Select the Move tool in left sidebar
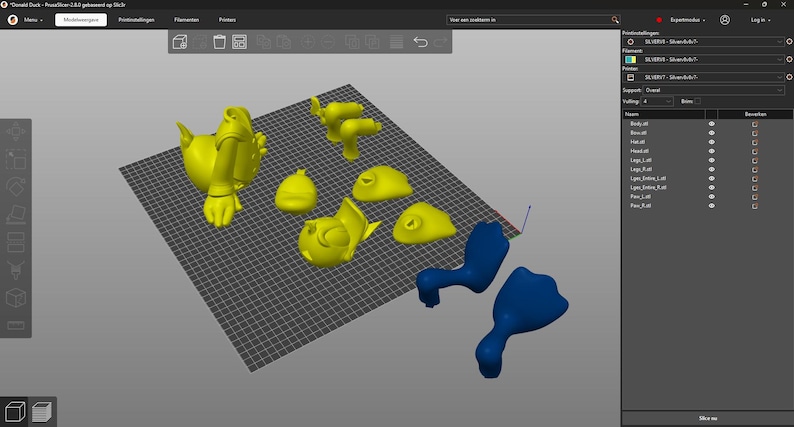Viewport: 794px width, 427px height. [16, 132]
